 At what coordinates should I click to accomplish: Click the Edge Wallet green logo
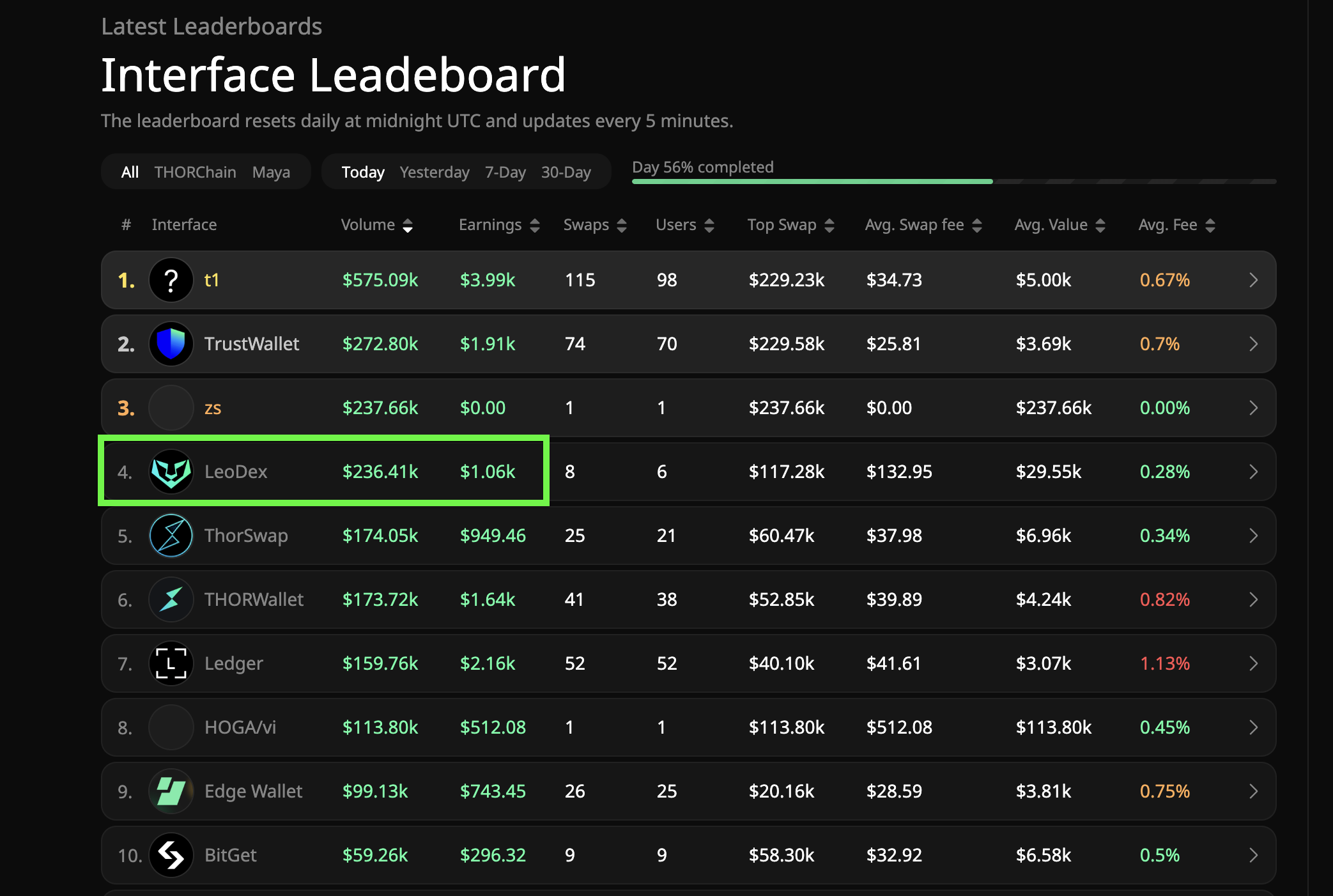point(171,791)
